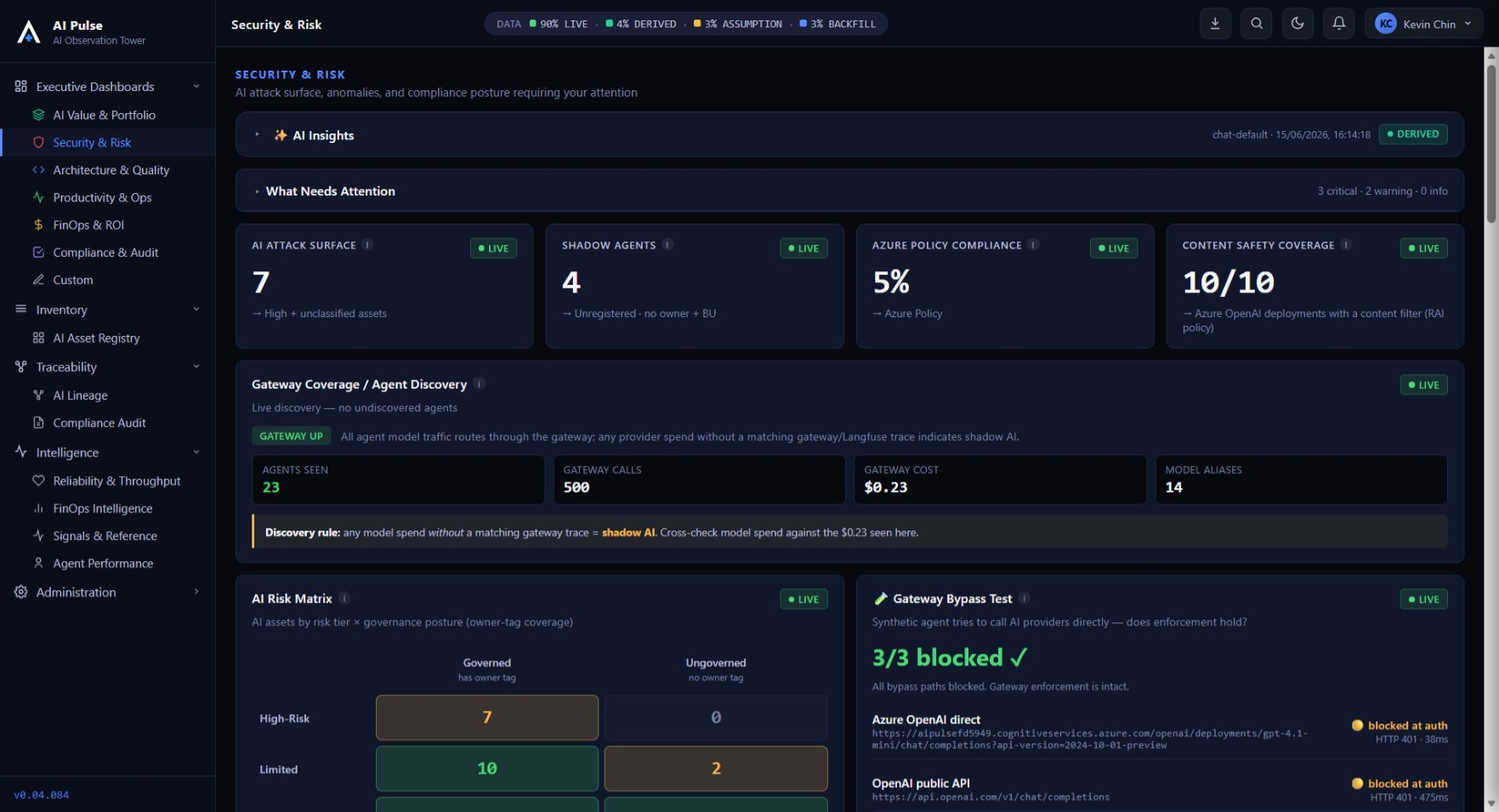The height and width of the screenshot is (812, 1499).
Task: Show info for Content Safety Coverage
Action: tap(1346, 245)
